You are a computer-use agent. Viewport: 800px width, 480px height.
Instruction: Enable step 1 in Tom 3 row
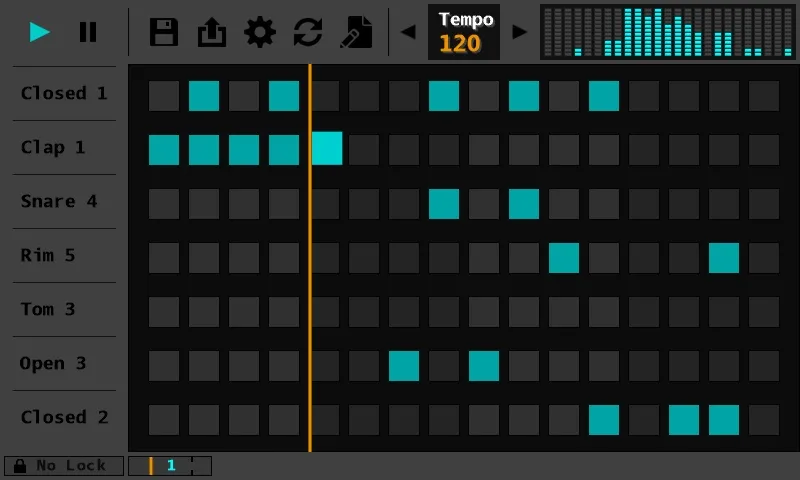[164, 312]
